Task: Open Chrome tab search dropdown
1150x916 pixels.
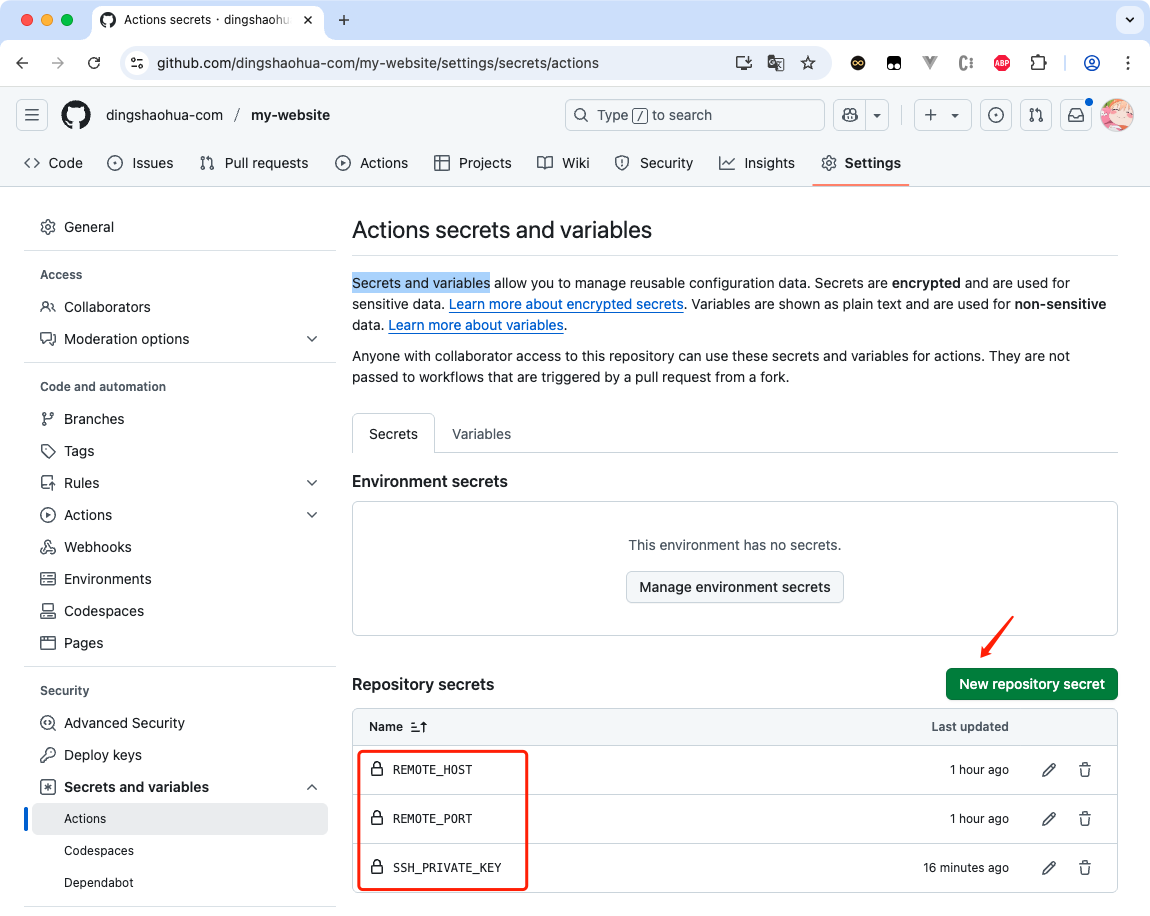Action: tap(1129, 20)
